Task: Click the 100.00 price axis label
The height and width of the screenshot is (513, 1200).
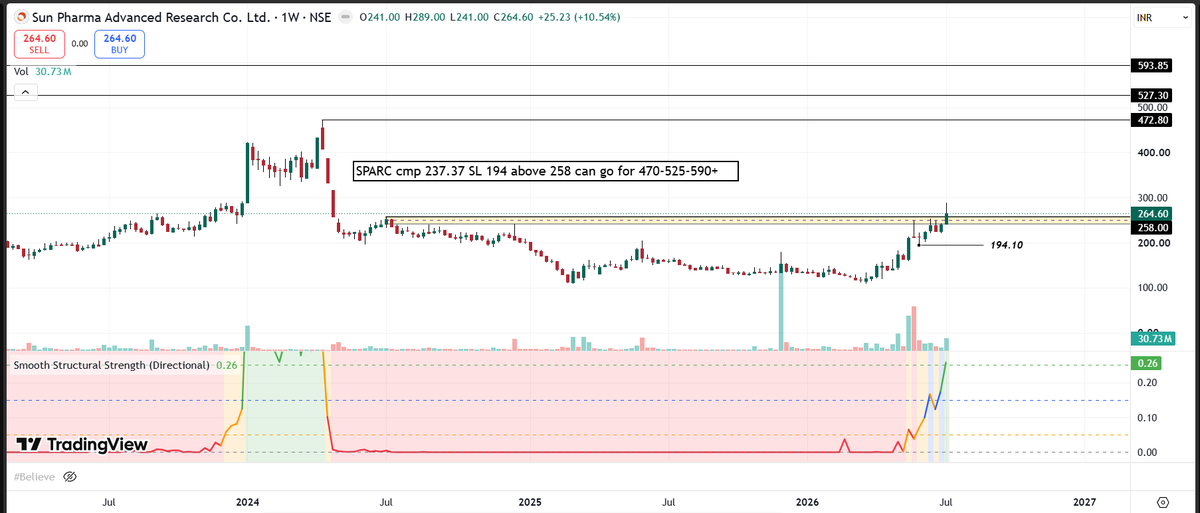Action: (1152, 288)
